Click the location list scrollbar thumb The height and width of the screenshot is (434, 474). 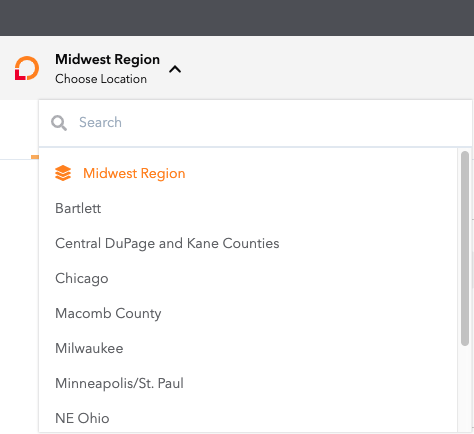pos(465,248)
